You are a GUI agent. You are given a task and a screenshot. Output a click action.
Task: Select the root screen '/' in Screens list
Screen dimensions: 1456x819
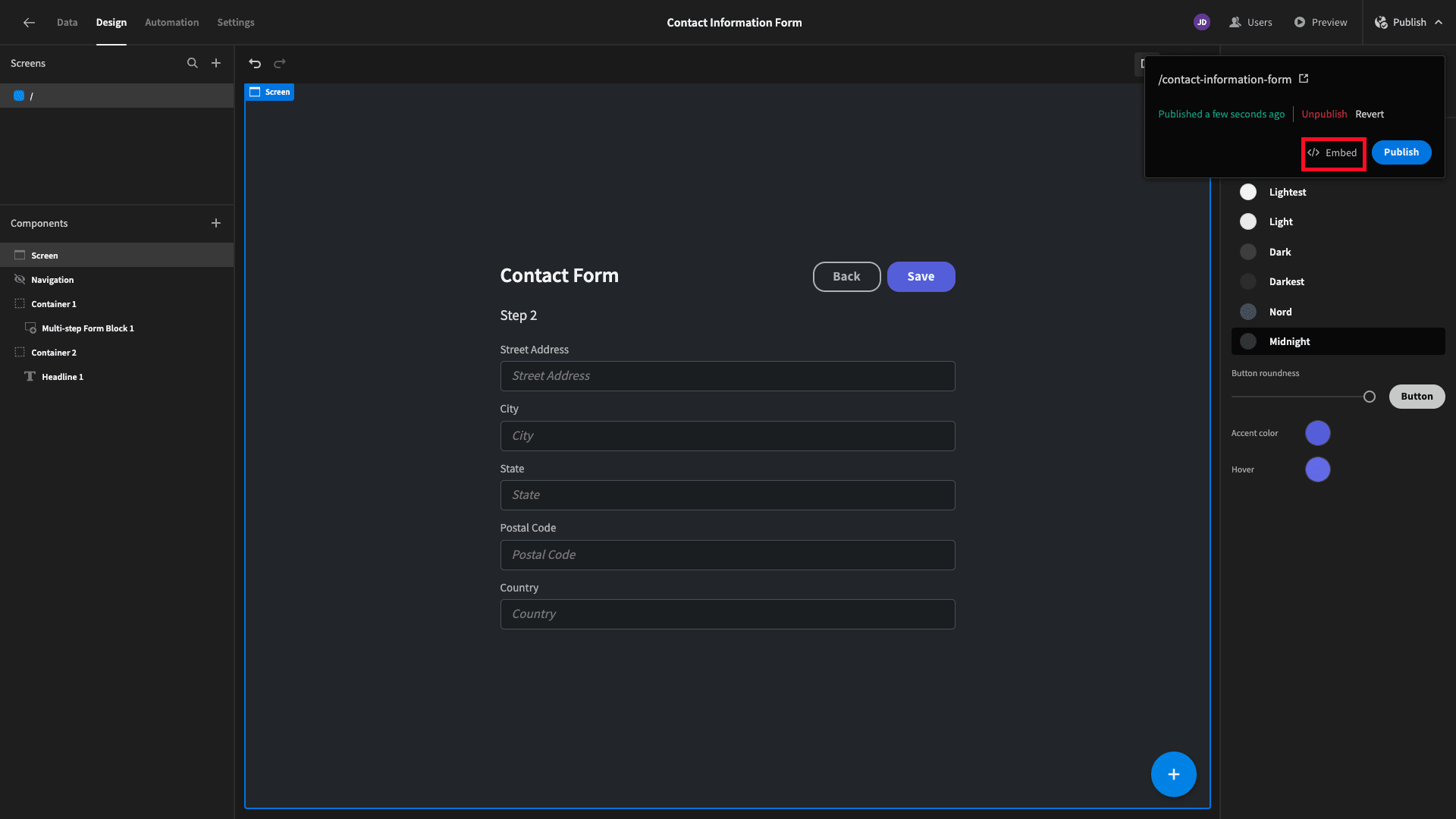pos(117,96)
